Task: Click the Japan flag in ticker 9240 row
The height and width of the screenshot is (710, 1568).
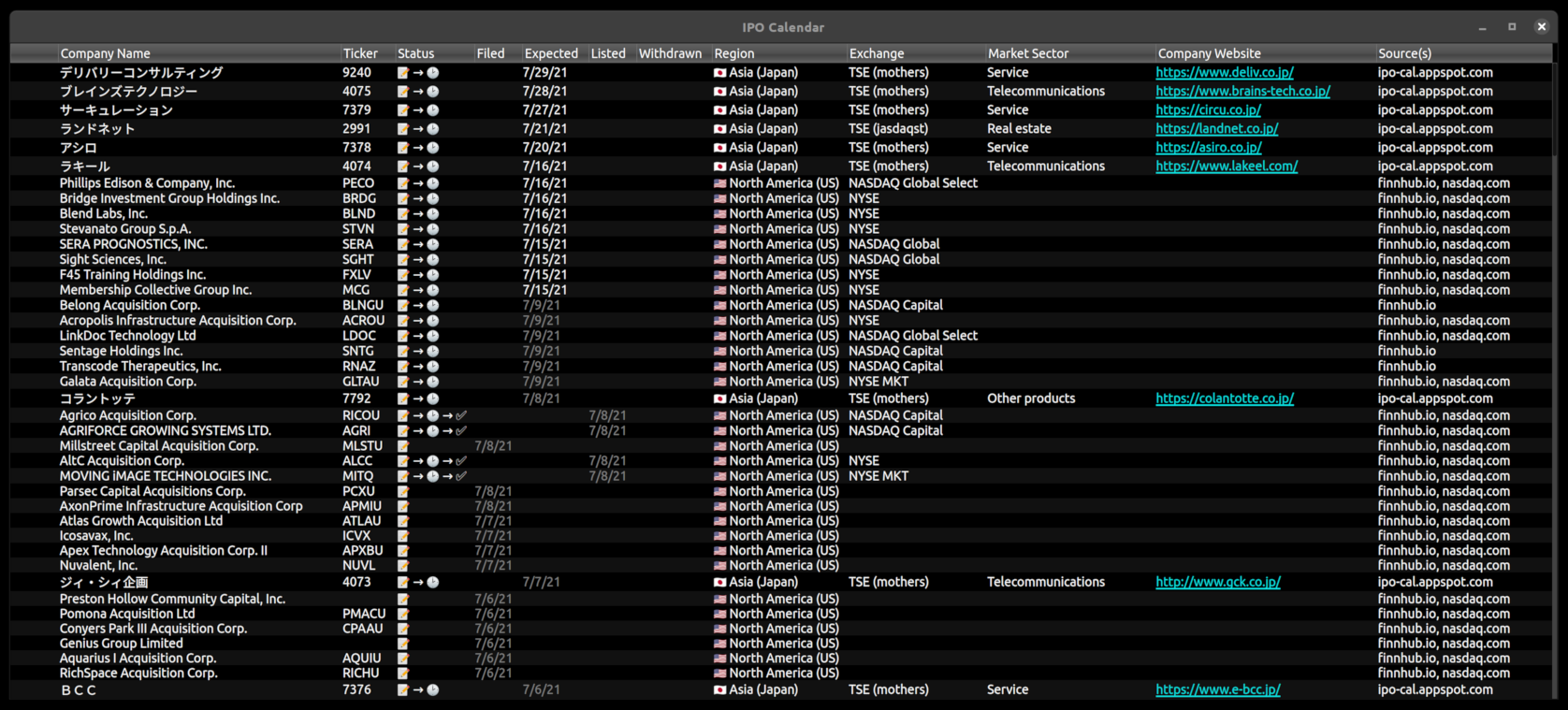Action: pyautogui.click(x=719, y=72)
